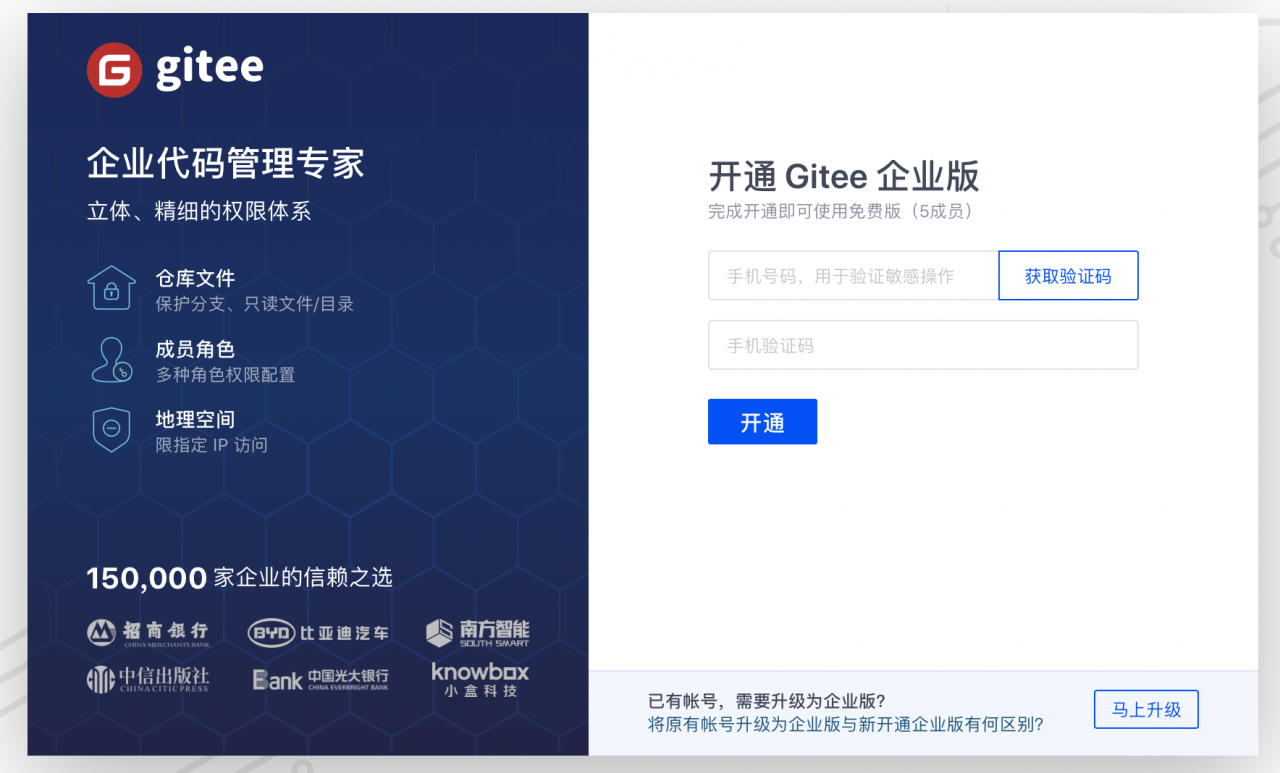Click the 地理空间 label

click(x=195, y=419)
